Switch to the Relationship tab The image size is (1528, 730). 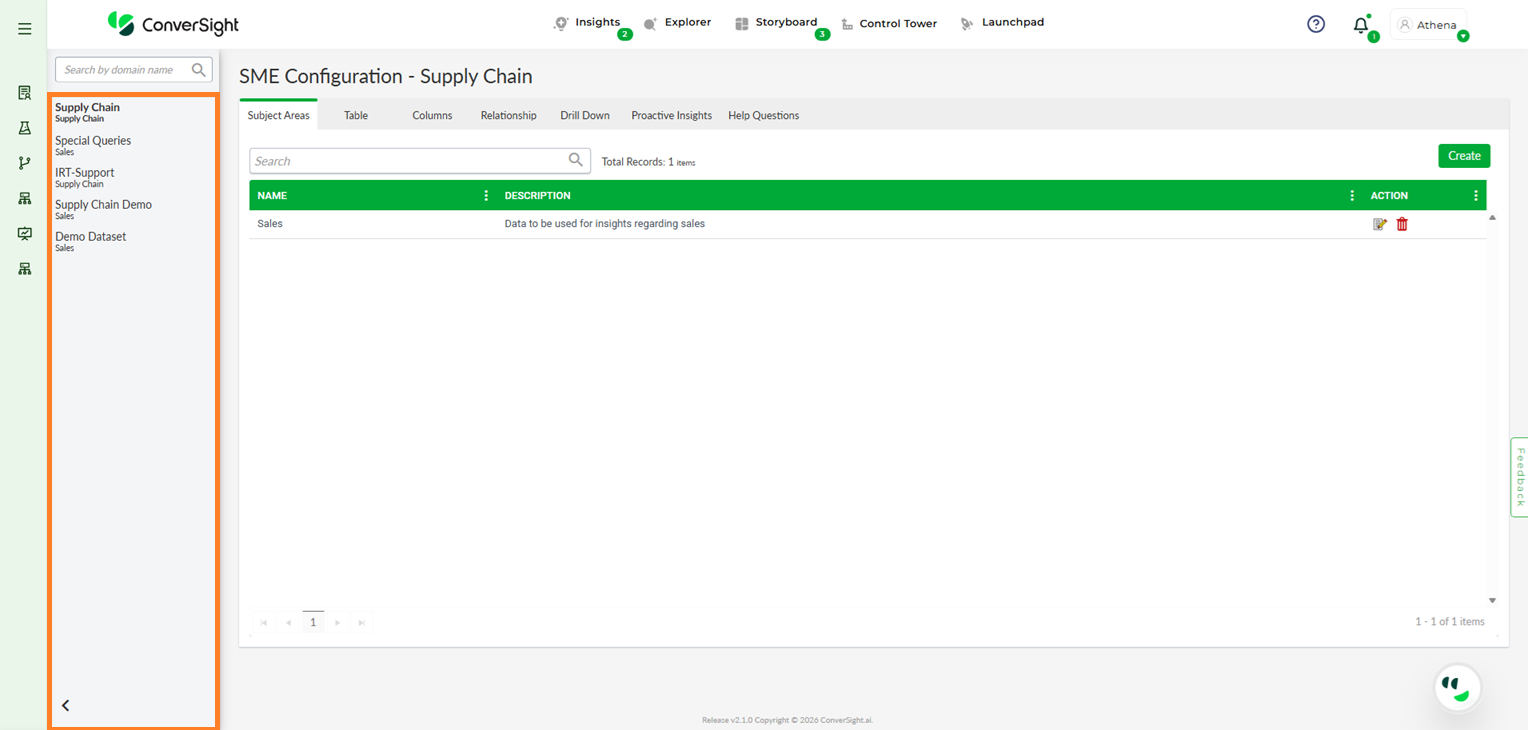tap(508, 116)
